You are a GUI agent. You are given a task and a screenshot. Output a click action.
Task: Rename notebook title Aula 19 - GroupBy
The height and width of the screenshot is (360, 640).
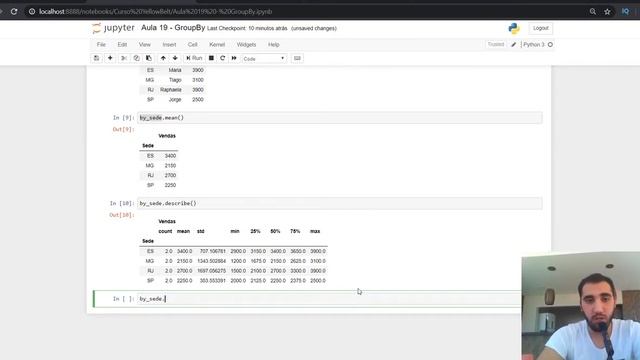click(x=173, y=28)
